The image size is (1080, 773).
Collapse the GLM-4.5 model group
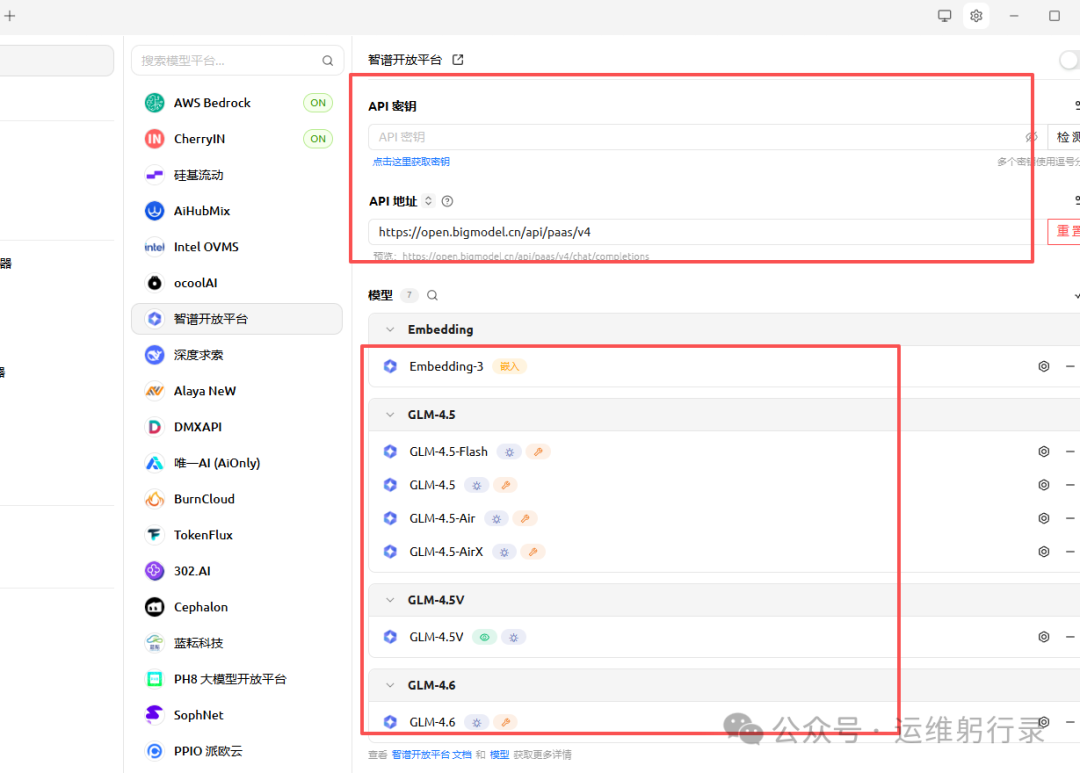pyautogui.click(x=390, y=415)
